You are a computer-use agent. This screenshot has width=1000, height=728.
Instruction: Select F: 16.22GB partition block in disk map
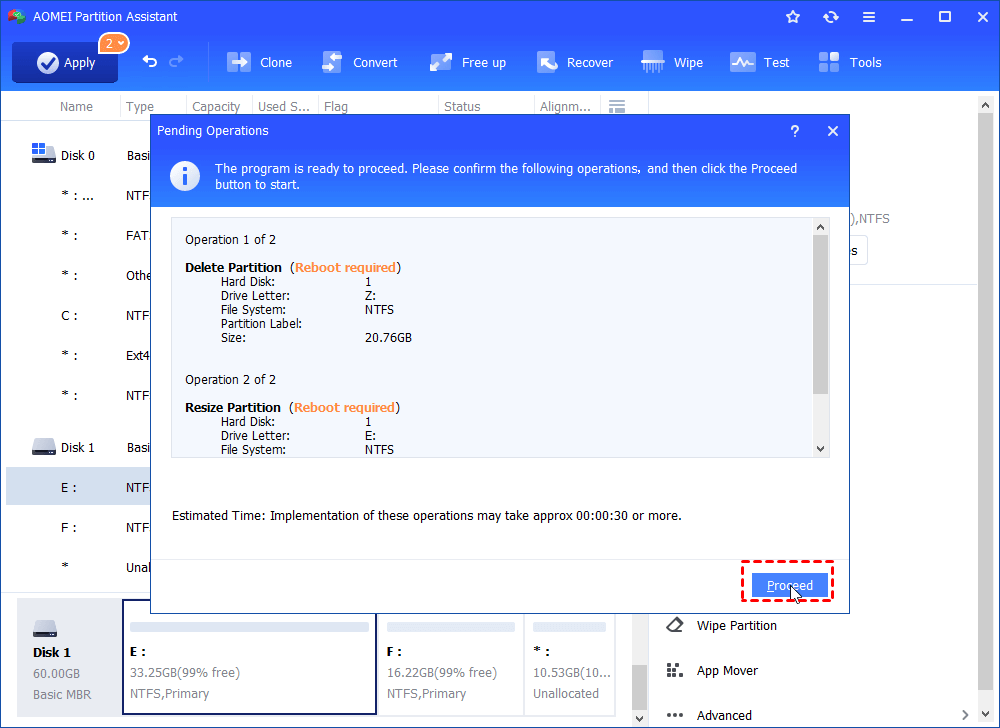click(450, 664)
